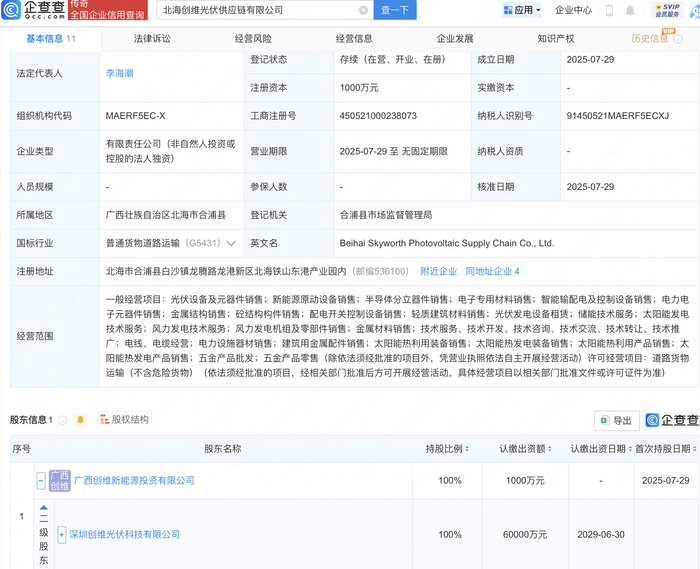Screen dimensions: 700x569
Task: Switch to the 知识产权 tab
Action: click(x=555, y=39)
